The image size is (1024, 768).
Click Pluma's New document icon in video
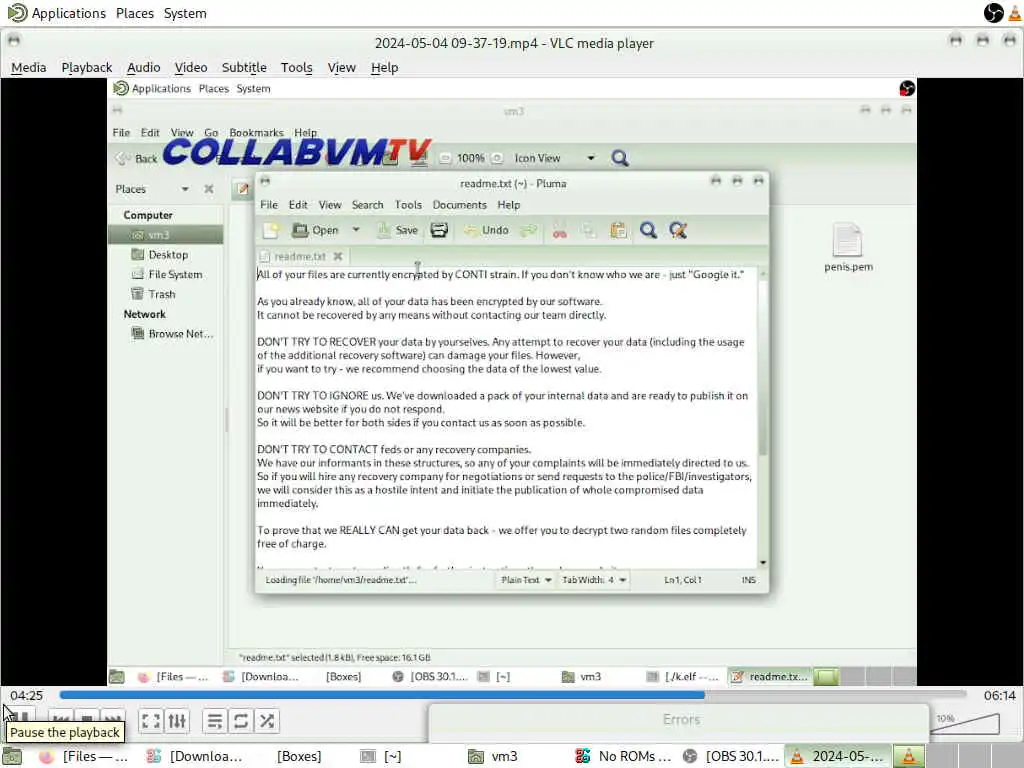[271, 230]
